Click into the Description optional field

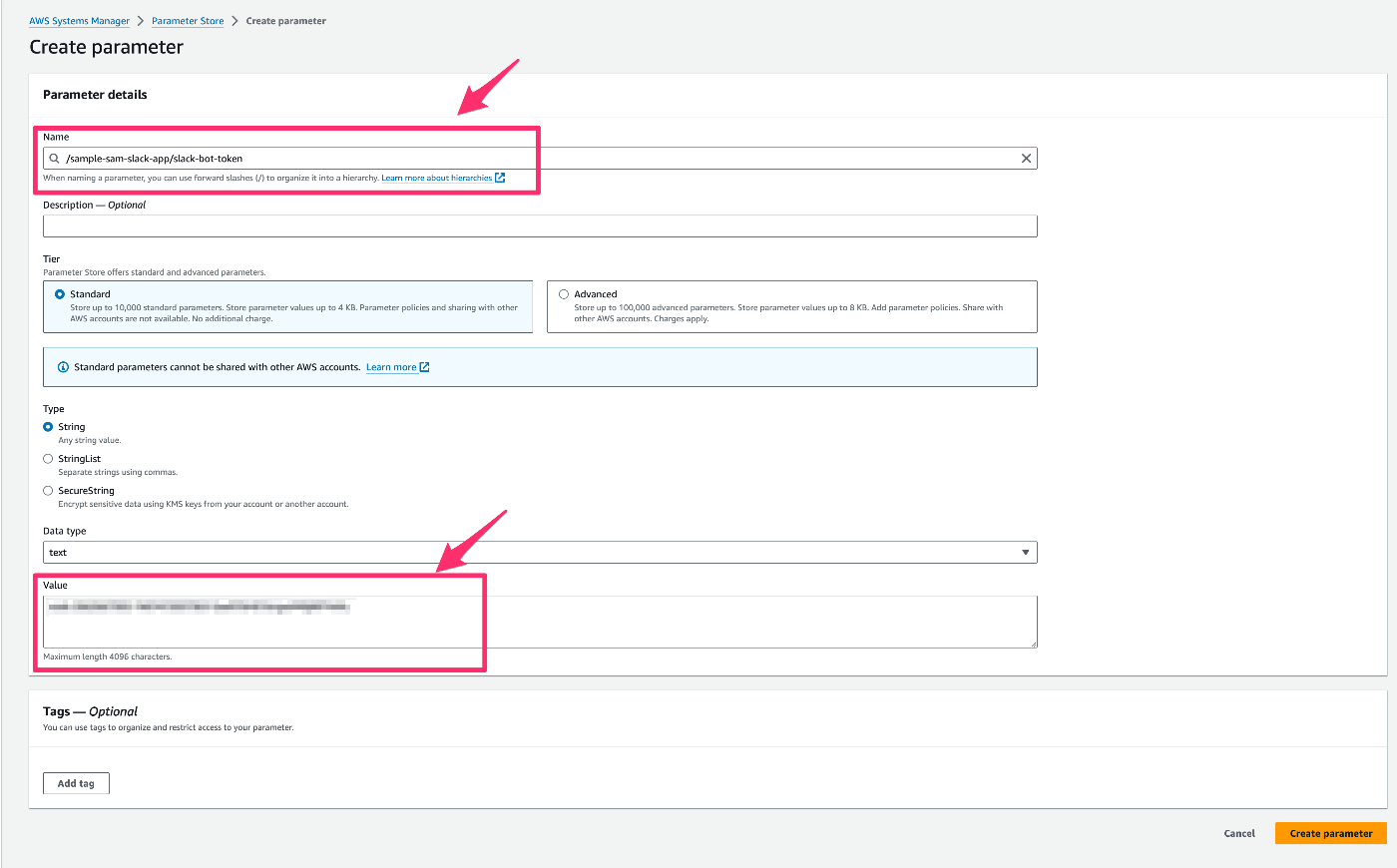click(540, 226)
